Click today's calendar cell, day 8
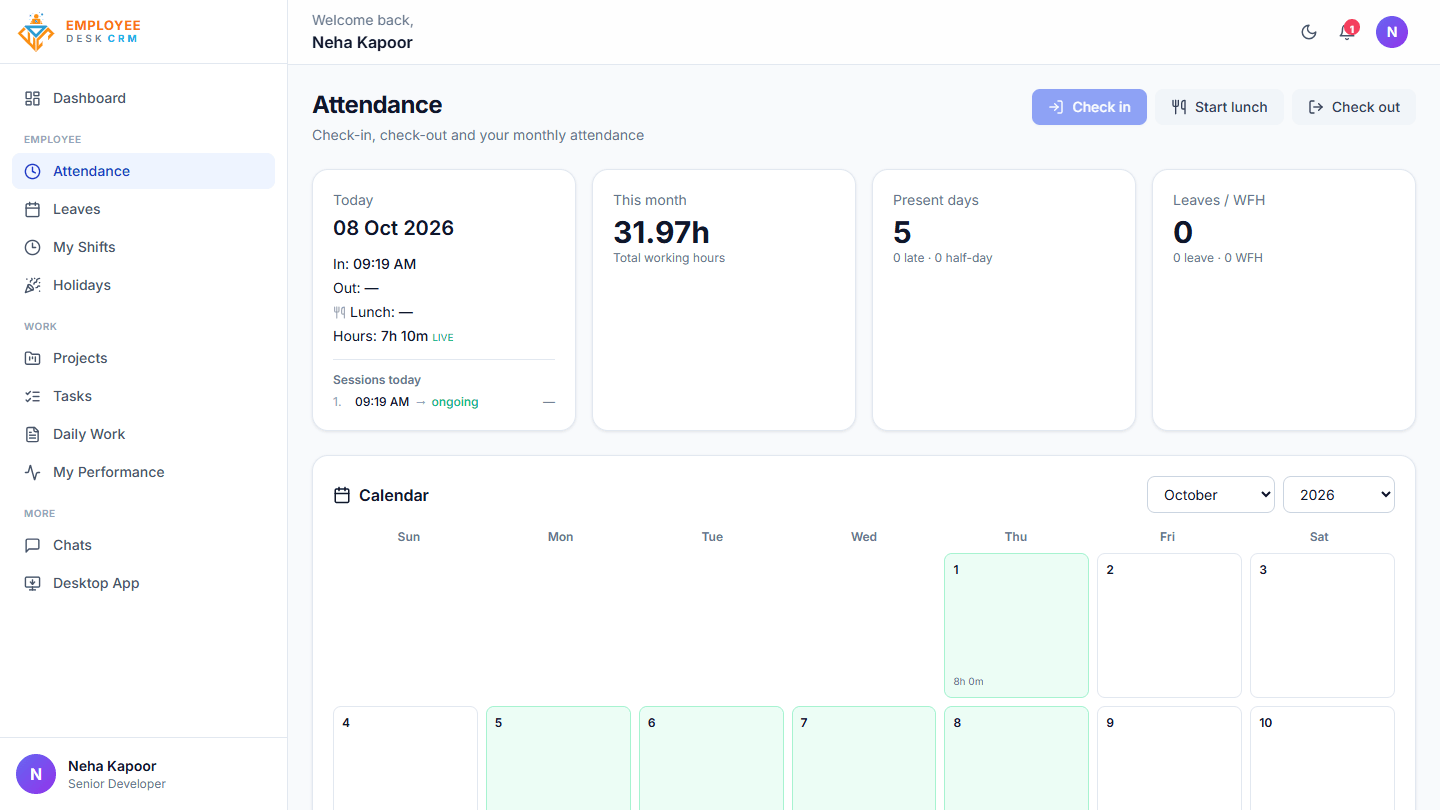Viewport: 1440px width, 810px height. click(1016, 758)
